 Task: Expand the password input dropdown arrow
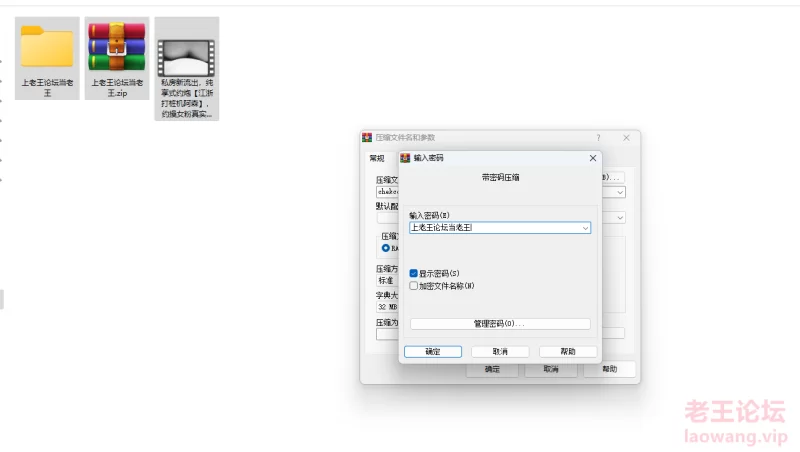pyautogui.click(x=585, y=228)
